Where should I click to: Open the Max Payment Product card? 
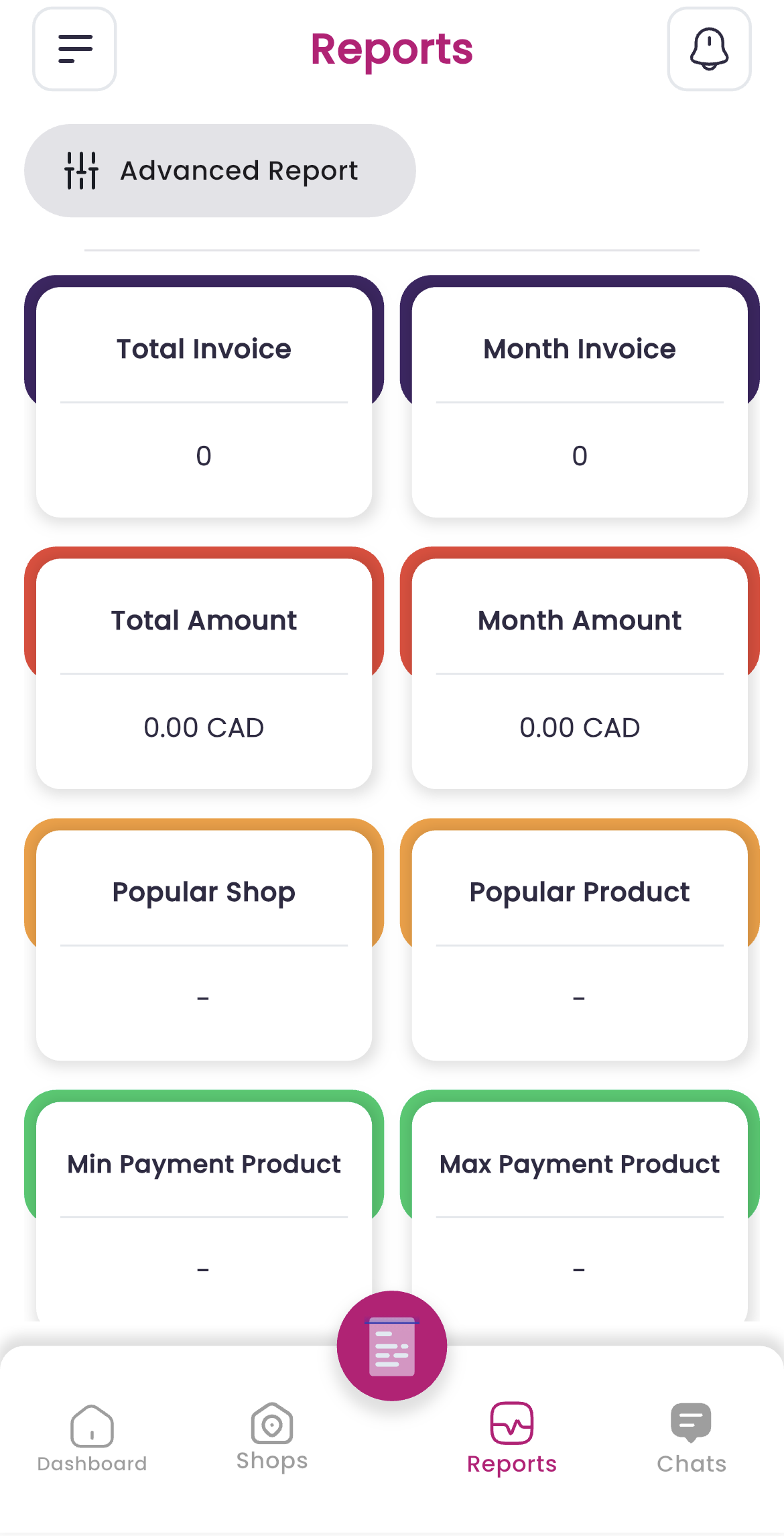[x=580, y=1207]
